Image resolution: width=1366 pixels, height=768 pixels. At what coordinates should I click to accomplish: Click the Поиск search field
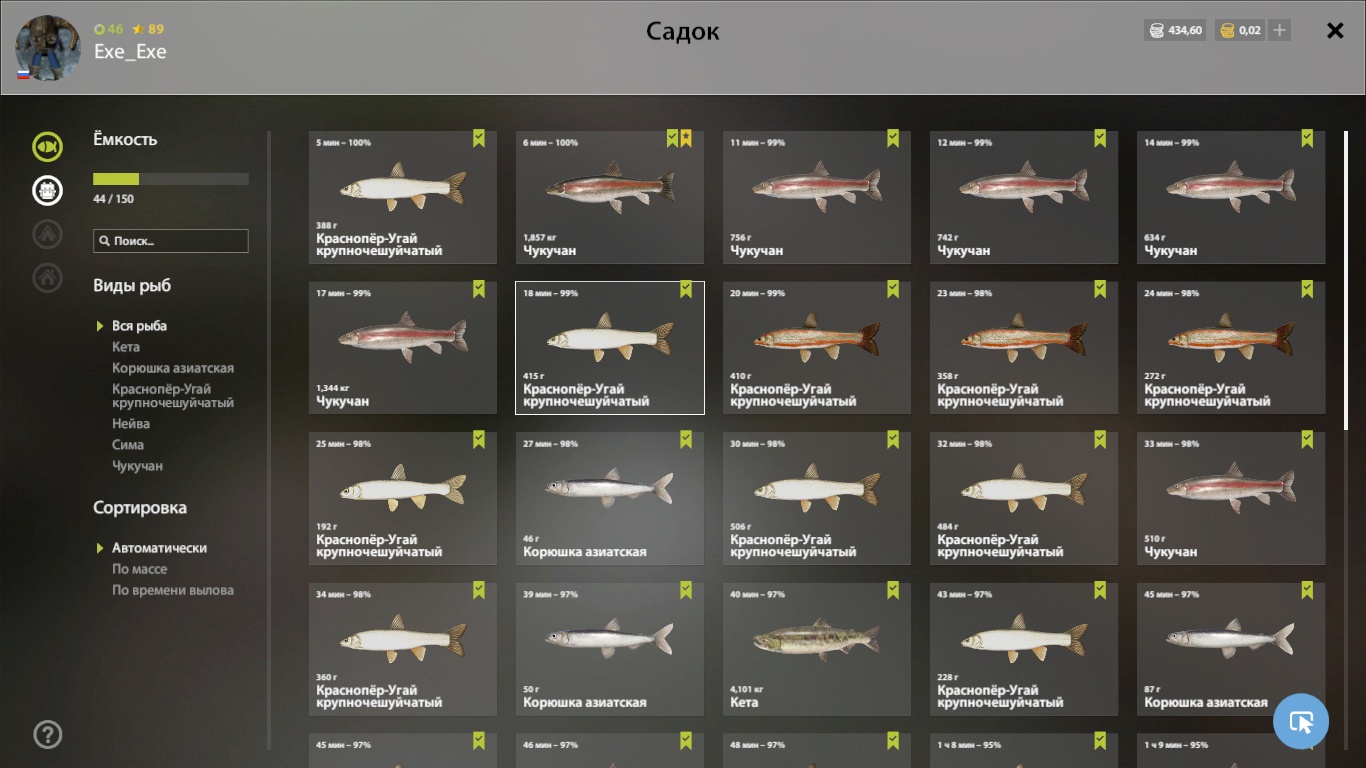(x=171, y=241)
